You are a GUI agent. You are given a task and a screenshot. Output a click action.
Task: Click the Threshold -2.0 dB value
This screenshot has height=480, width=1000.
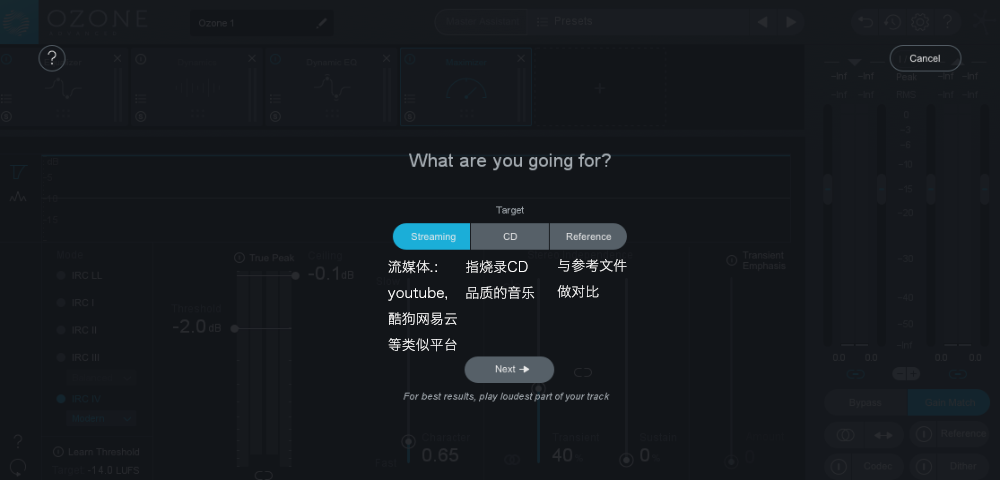(x=196, y=326)
